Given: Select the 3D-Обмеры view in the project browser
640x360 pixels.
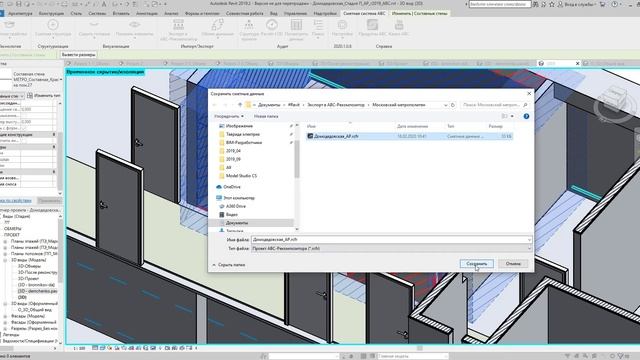Looking at the screenshot, I should pyautogui.click(x=29, y=266).
